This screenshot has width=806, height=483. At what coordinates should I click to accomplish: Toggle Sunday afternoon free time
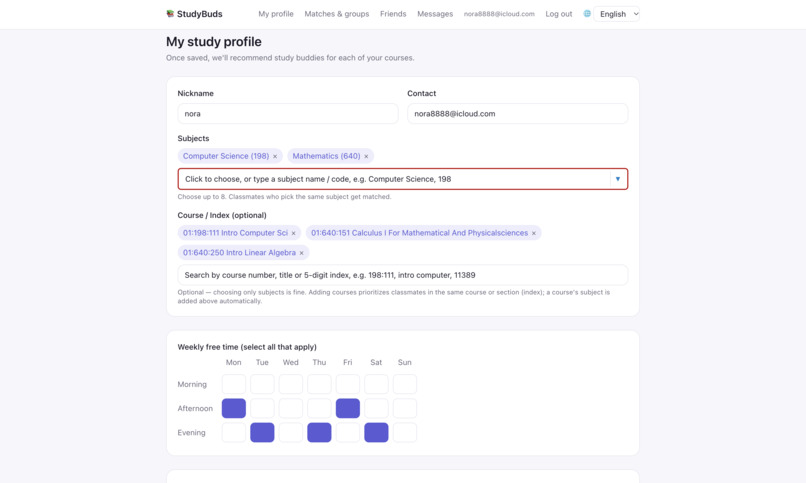click(x=405, y=408)
